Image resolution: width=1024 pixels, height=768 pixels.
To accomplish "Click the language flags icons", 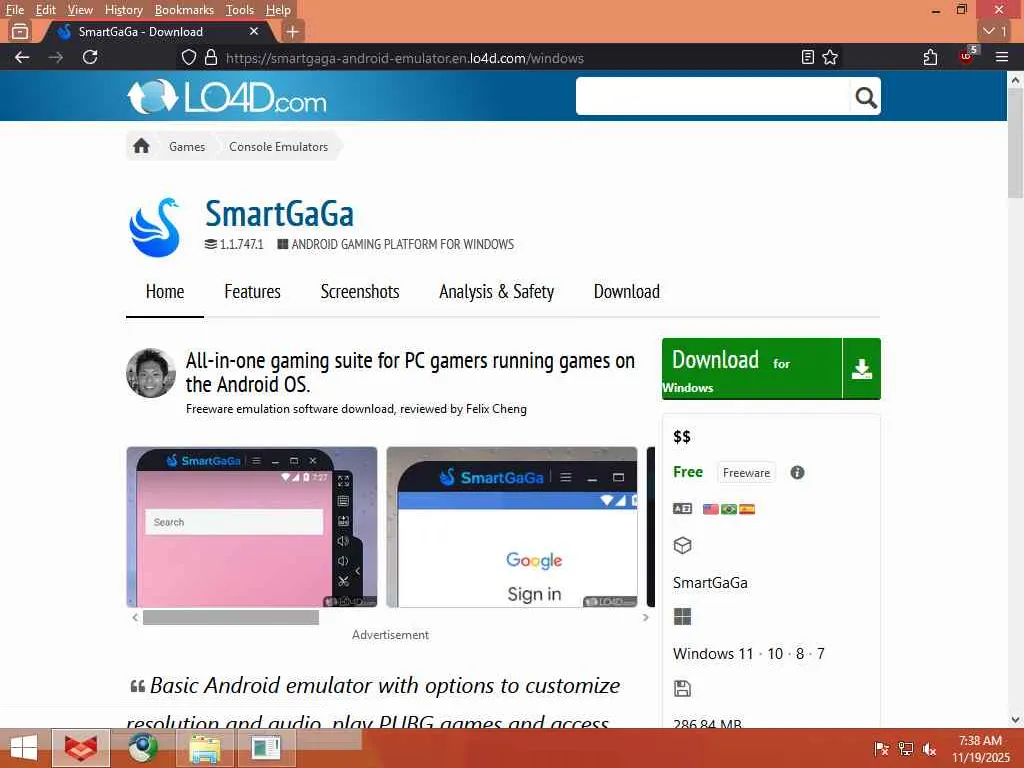I will pyautogui.click(x=729, y=509).
